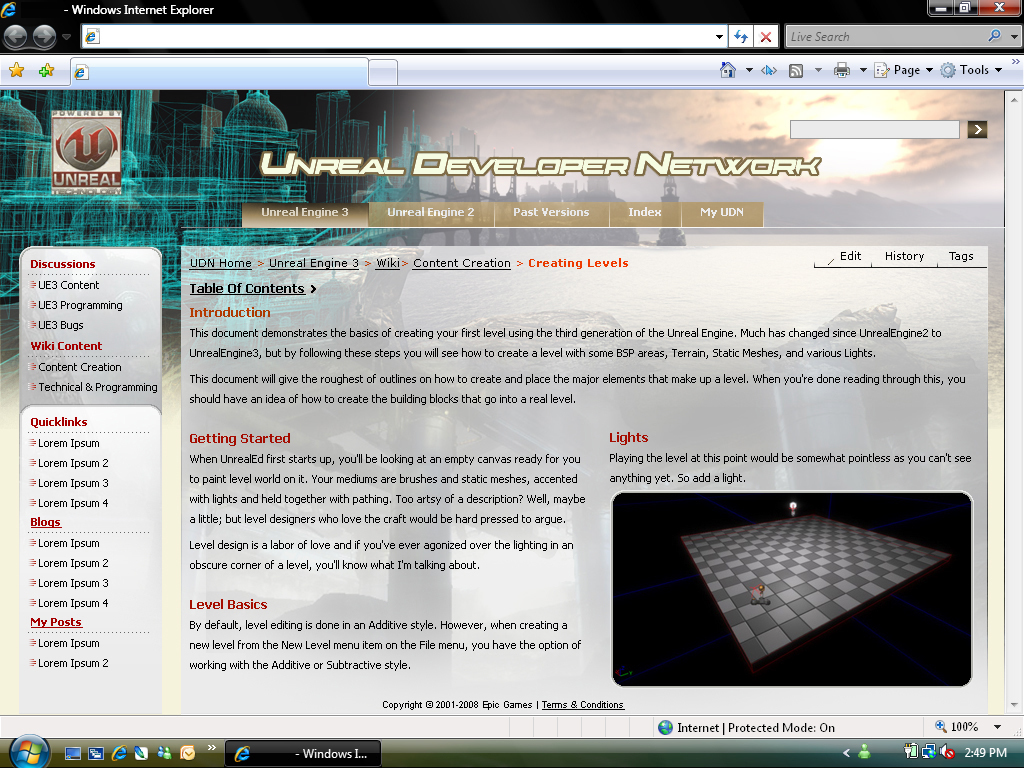1024x768 pixels.
Task: Open Content Creation in the sidebar
Action: point(80,367)
